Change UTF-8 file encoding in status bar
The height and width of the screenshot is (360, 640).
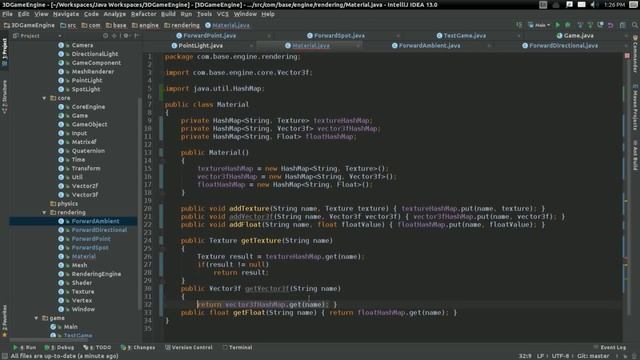[x=560, y=356]
